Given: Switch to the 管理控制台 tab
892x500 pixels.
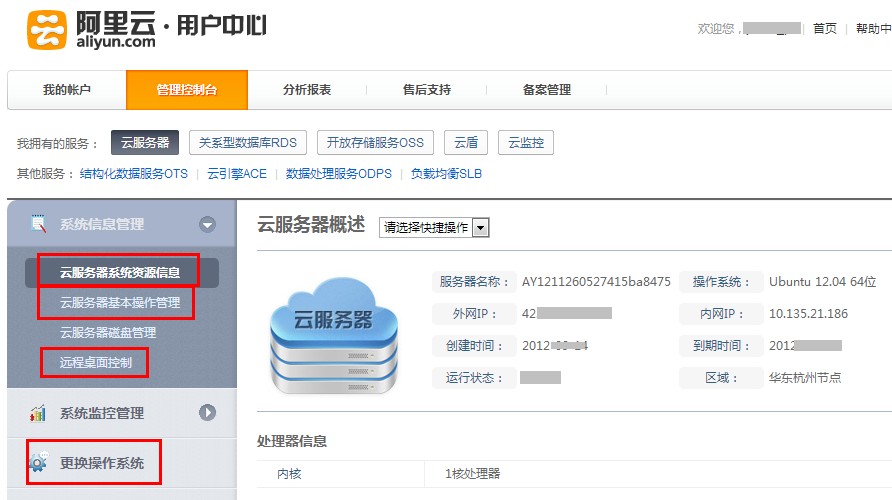Looking at the screenshot, I should (187, 90).
